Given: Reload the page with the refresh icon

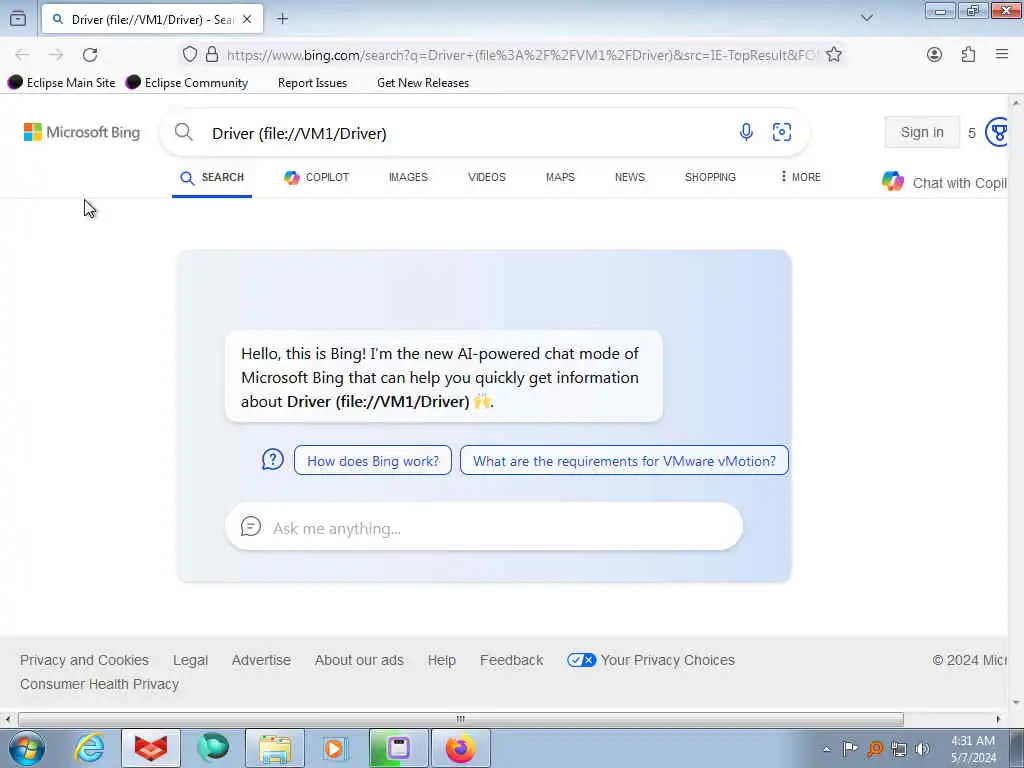Looking at the screenshot, I should point(90,55).
